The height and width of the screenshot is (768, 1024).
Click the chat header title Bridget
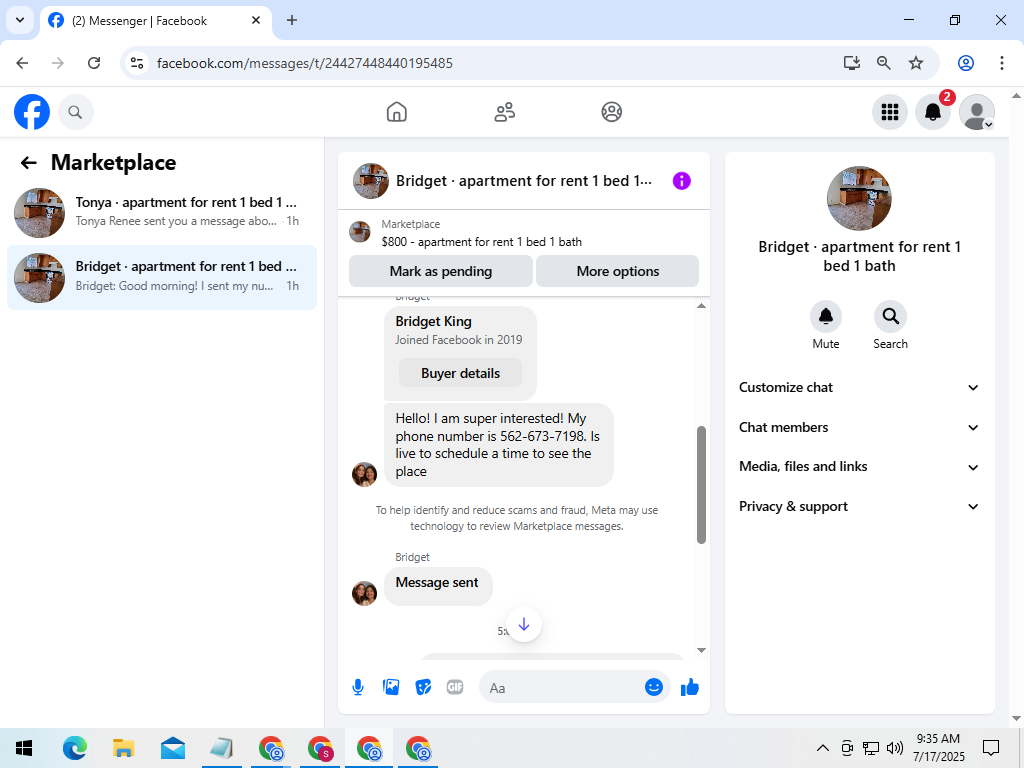[524, 181]
